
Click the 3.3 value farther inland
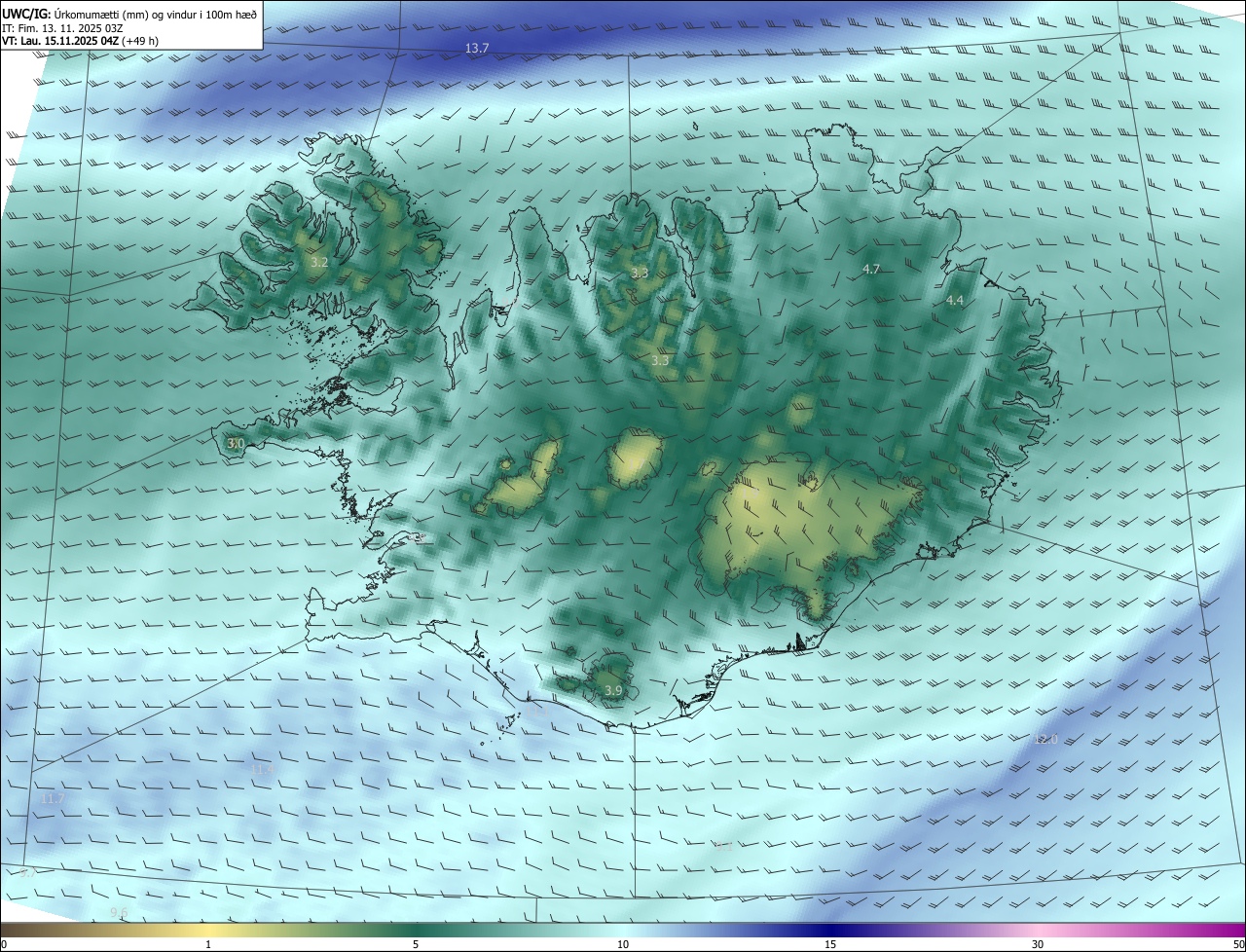(x=660, y=360)
